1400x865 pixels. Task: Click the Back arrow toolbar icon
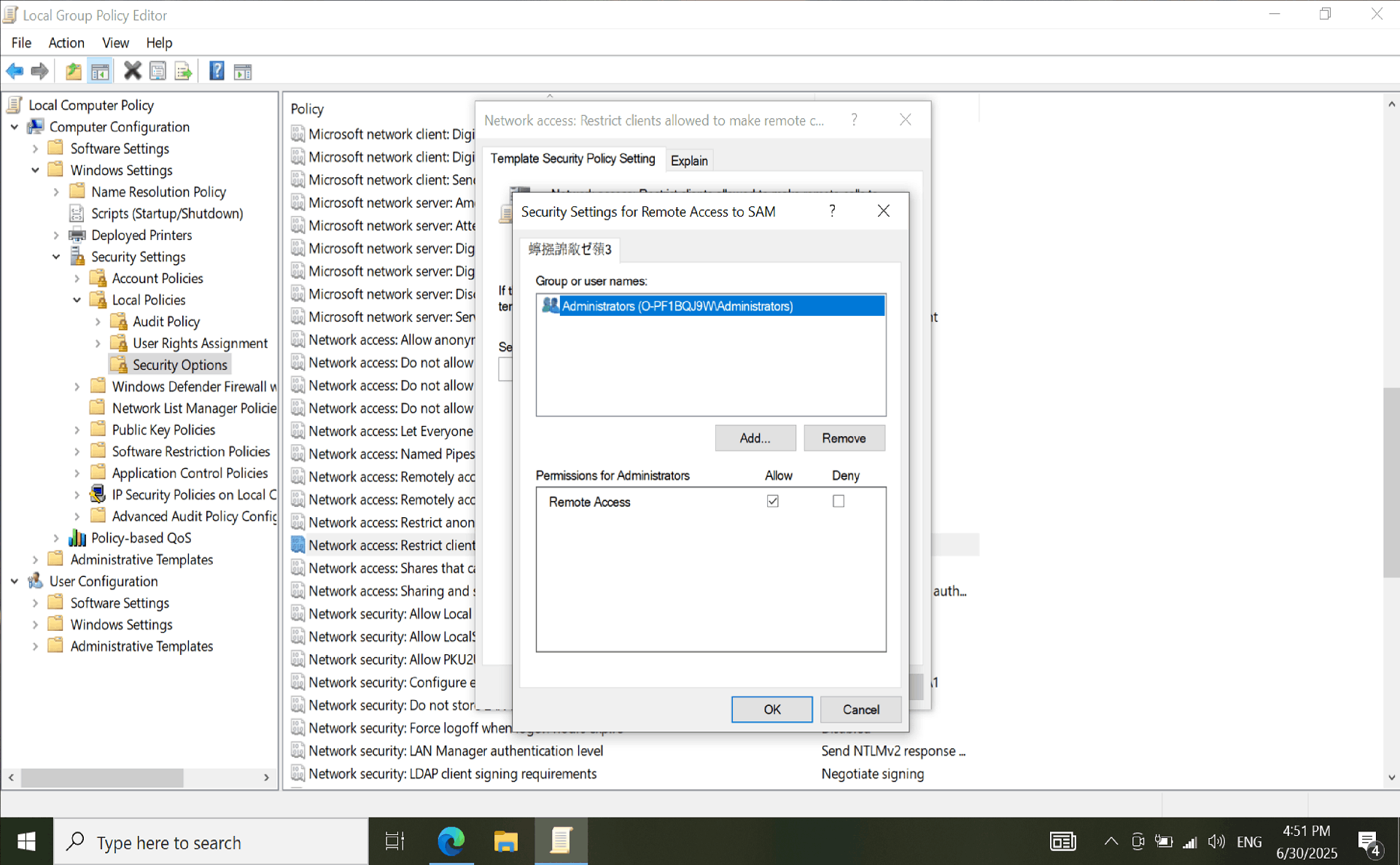pos(15,71)
